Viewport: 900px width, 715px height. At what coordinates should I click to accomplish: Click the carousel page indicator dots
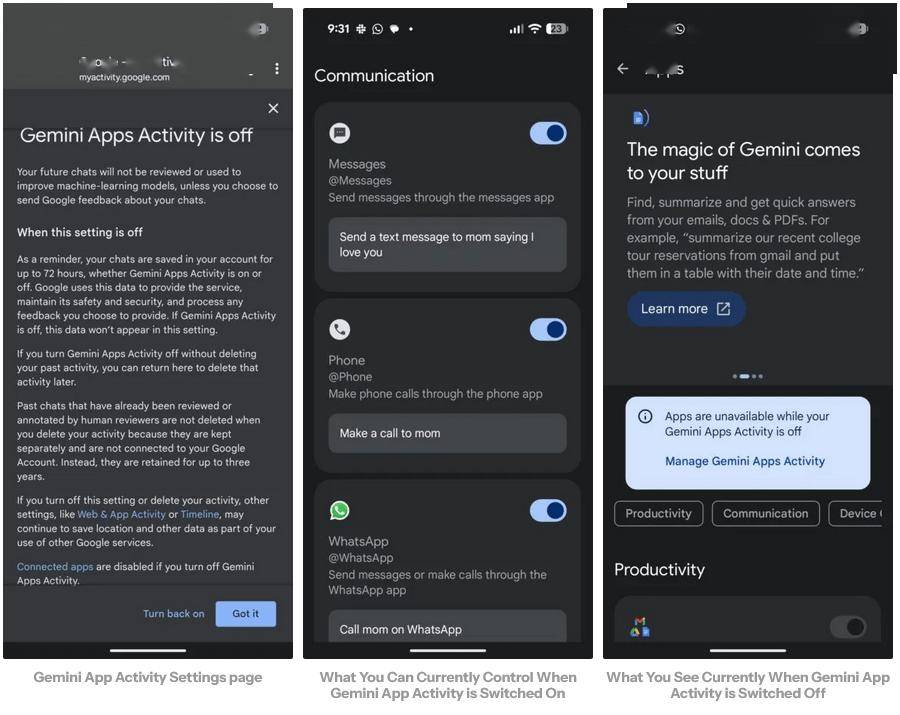(x=748, y=376)
